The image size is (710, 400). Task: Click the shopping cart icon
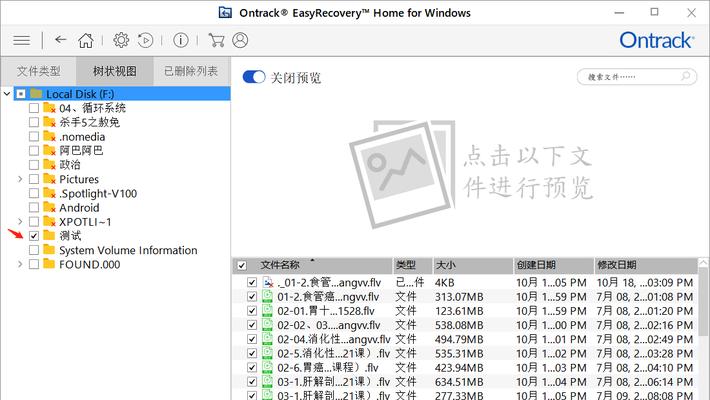coord(216,40)
